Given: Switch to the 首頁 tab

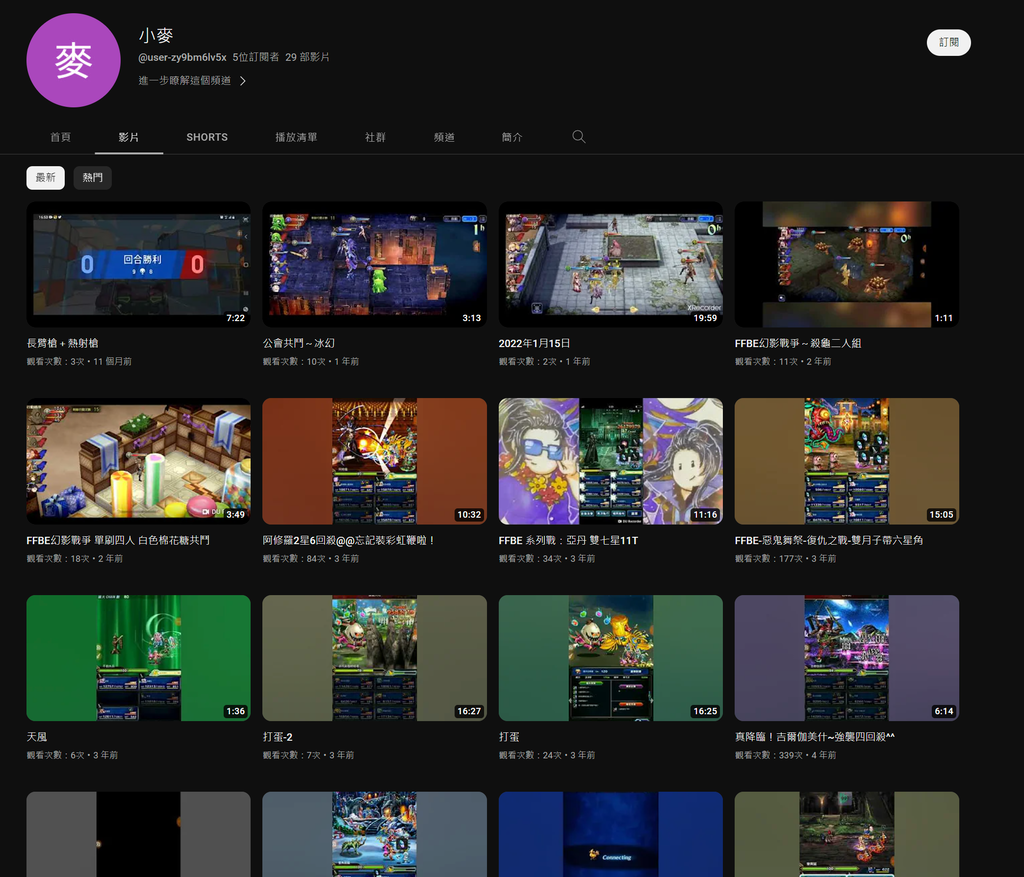Looking at the screenshot, I should (61, 137).
